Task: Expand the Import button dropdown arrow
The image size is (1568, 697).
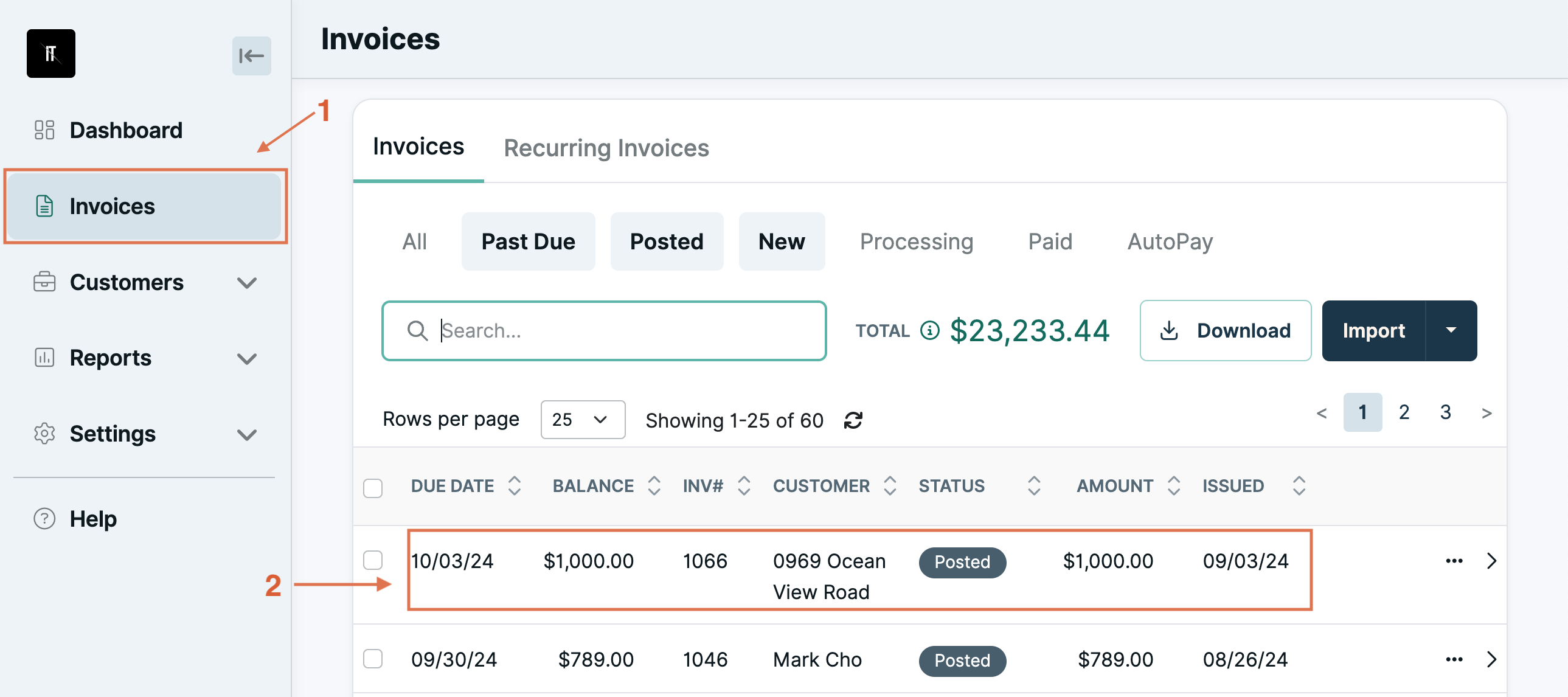Action: coord(1452,330)
